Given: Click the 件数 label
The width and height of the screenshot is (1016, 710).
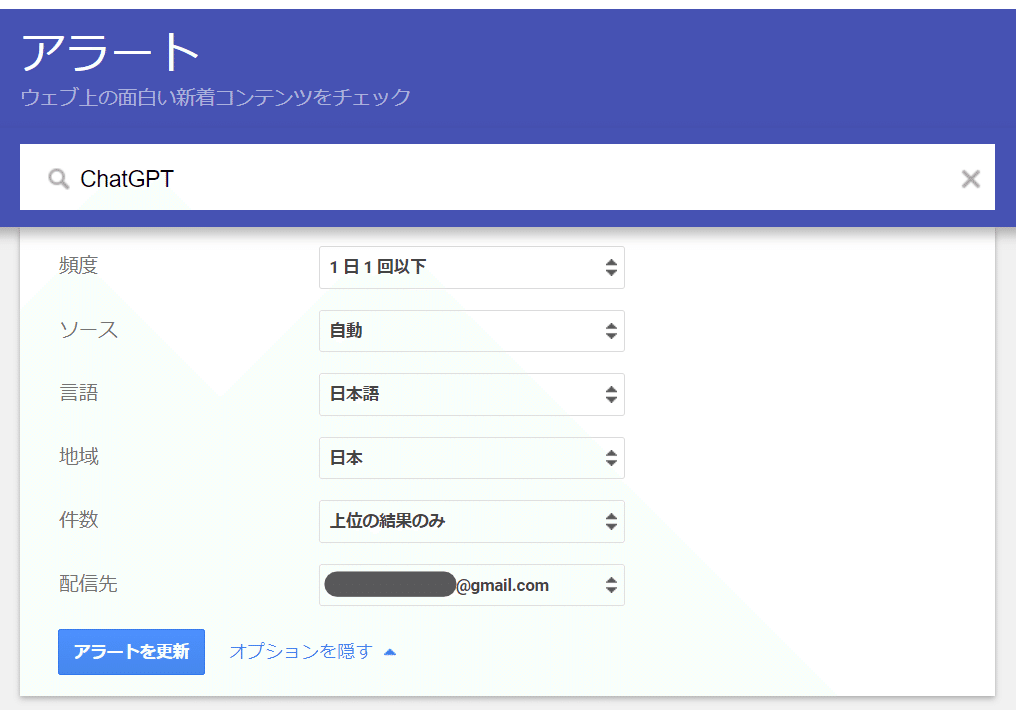Looking at the screenshot, I should [78, 520].
